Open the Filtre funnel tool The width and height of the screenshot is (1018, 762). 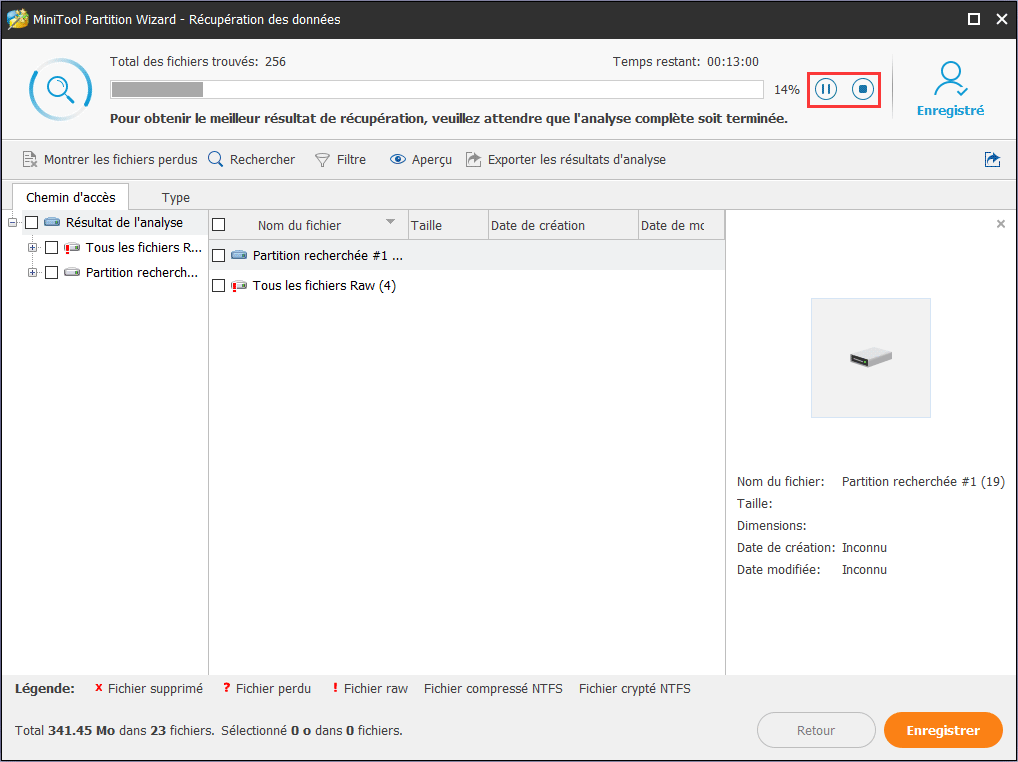340,160
